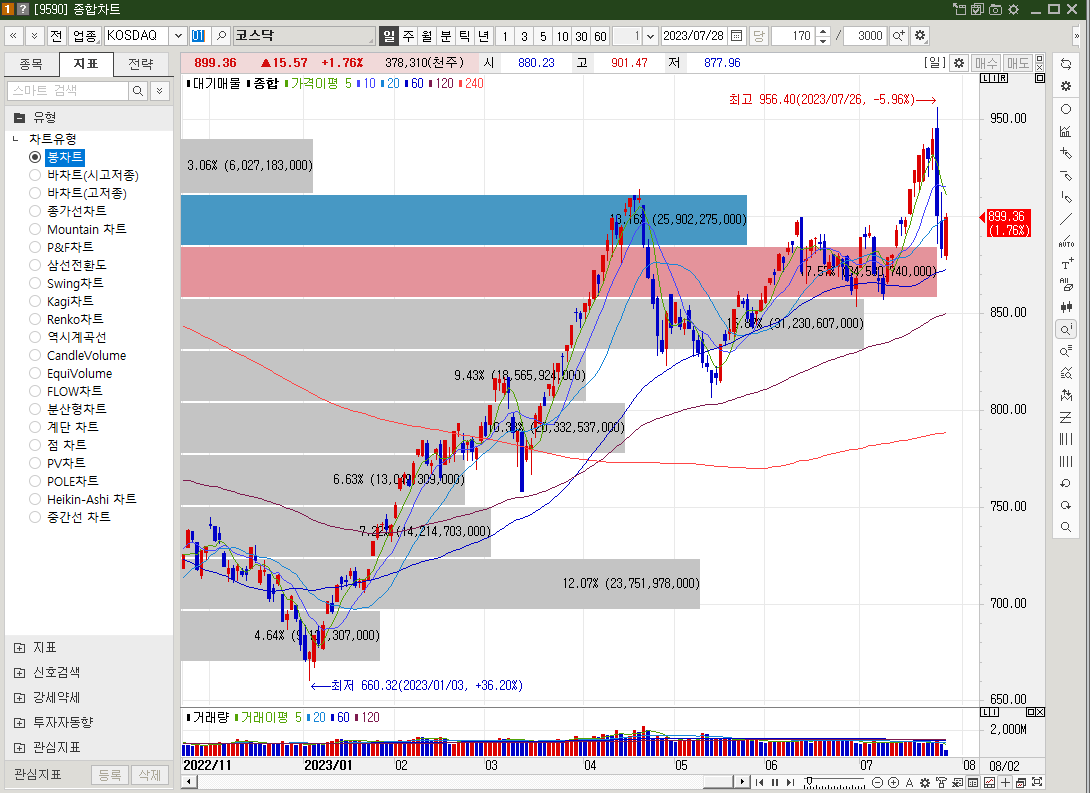
Task: Open top toolbar settings gear icon
Action: coord(920,35)
